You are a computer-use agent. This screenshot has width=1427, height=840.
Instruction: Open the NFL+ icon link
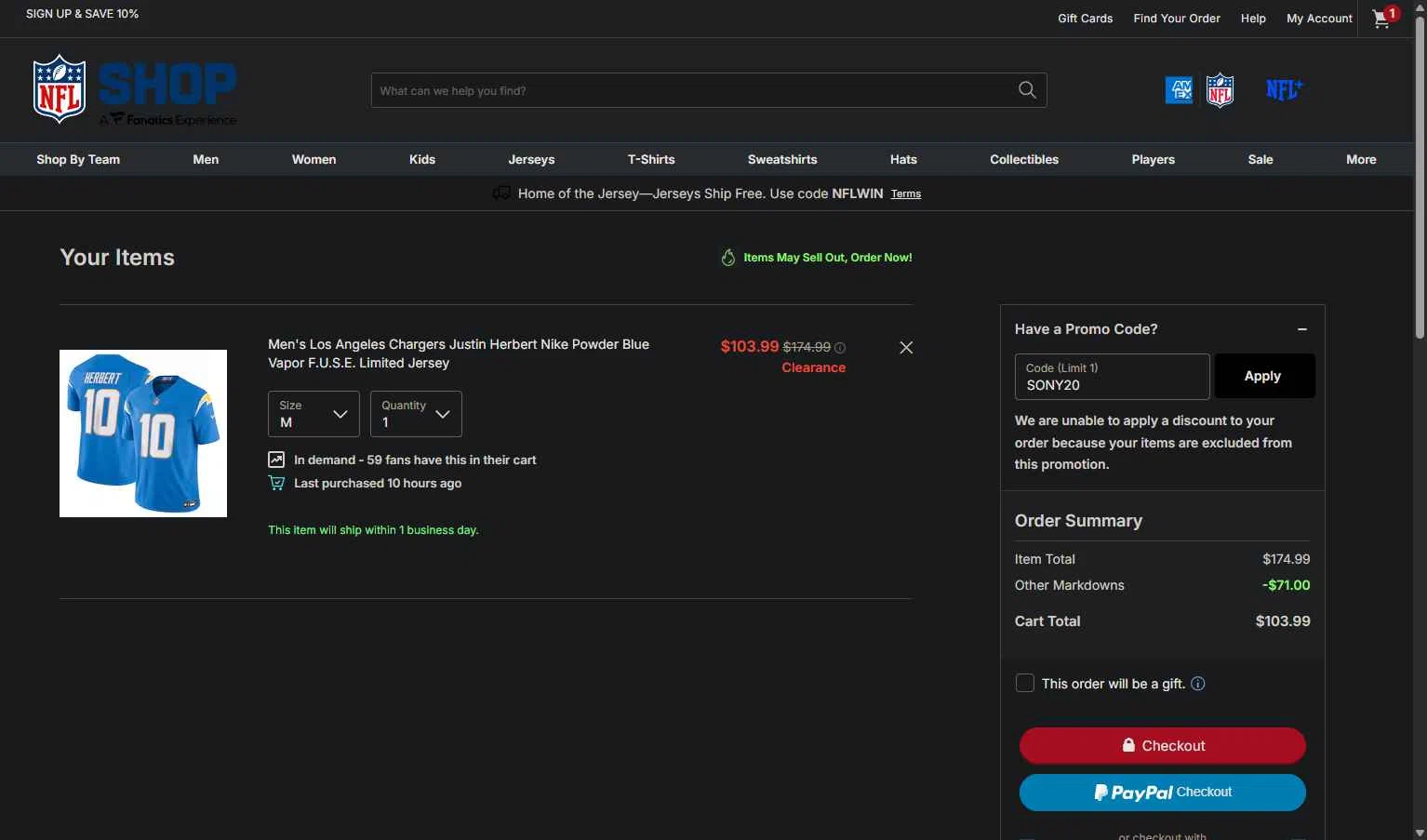click(x=1284, y=89)
